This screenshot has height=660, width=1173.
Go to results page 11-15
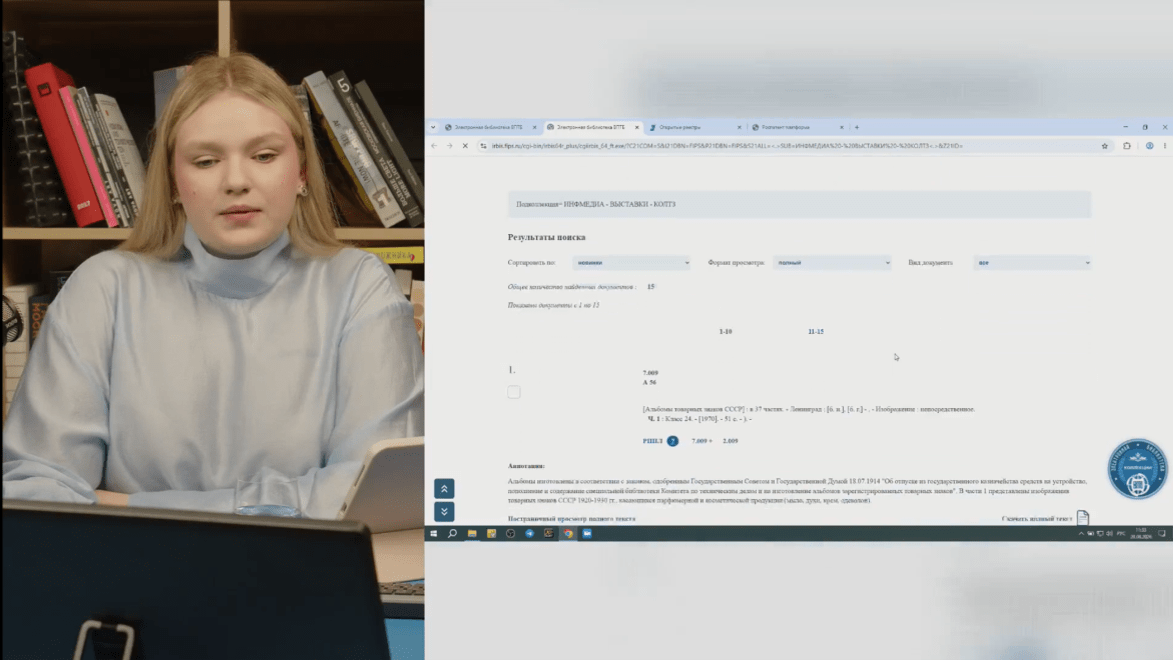pos(815,331)
